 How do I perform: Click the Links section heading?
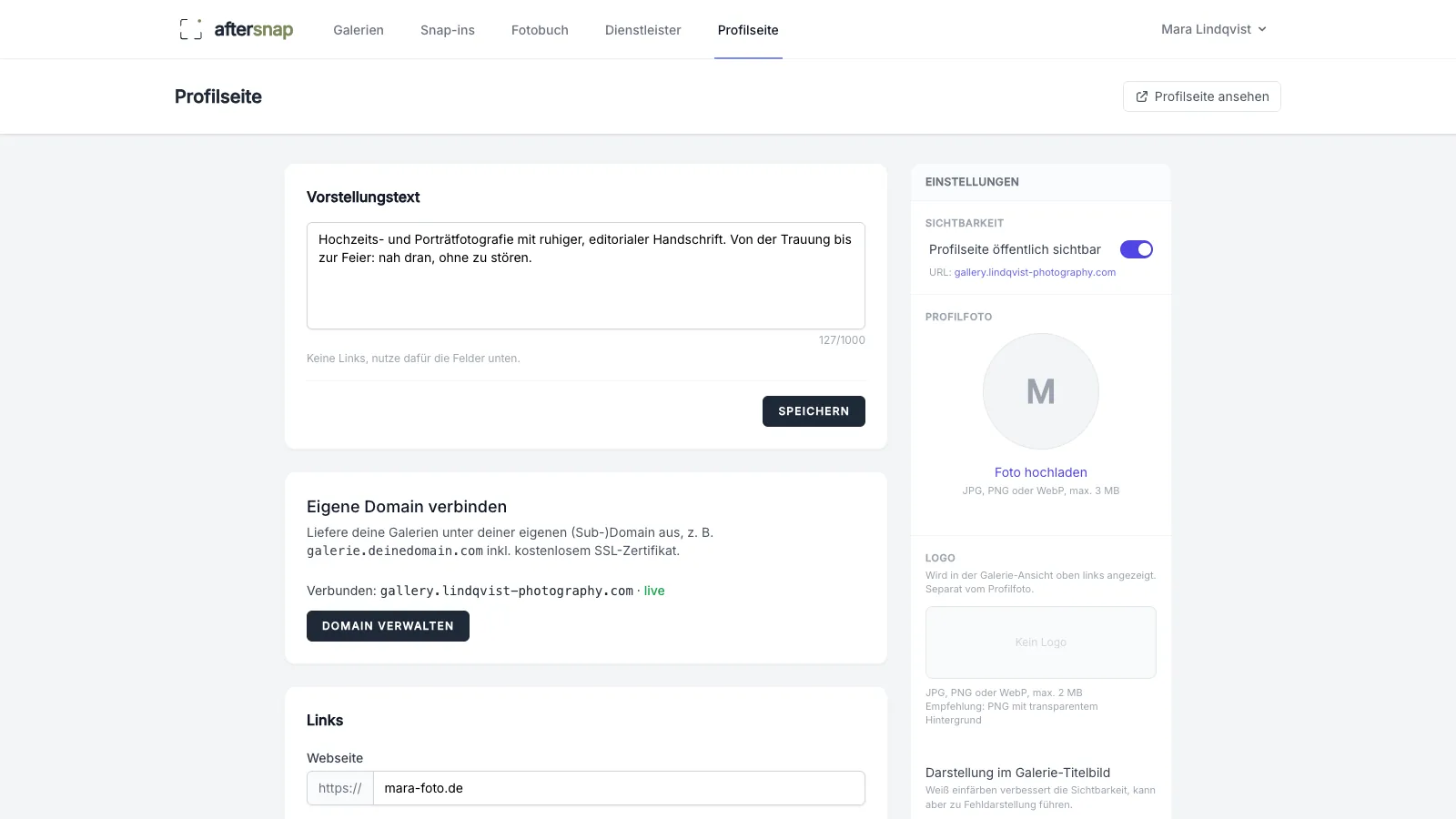325,721
